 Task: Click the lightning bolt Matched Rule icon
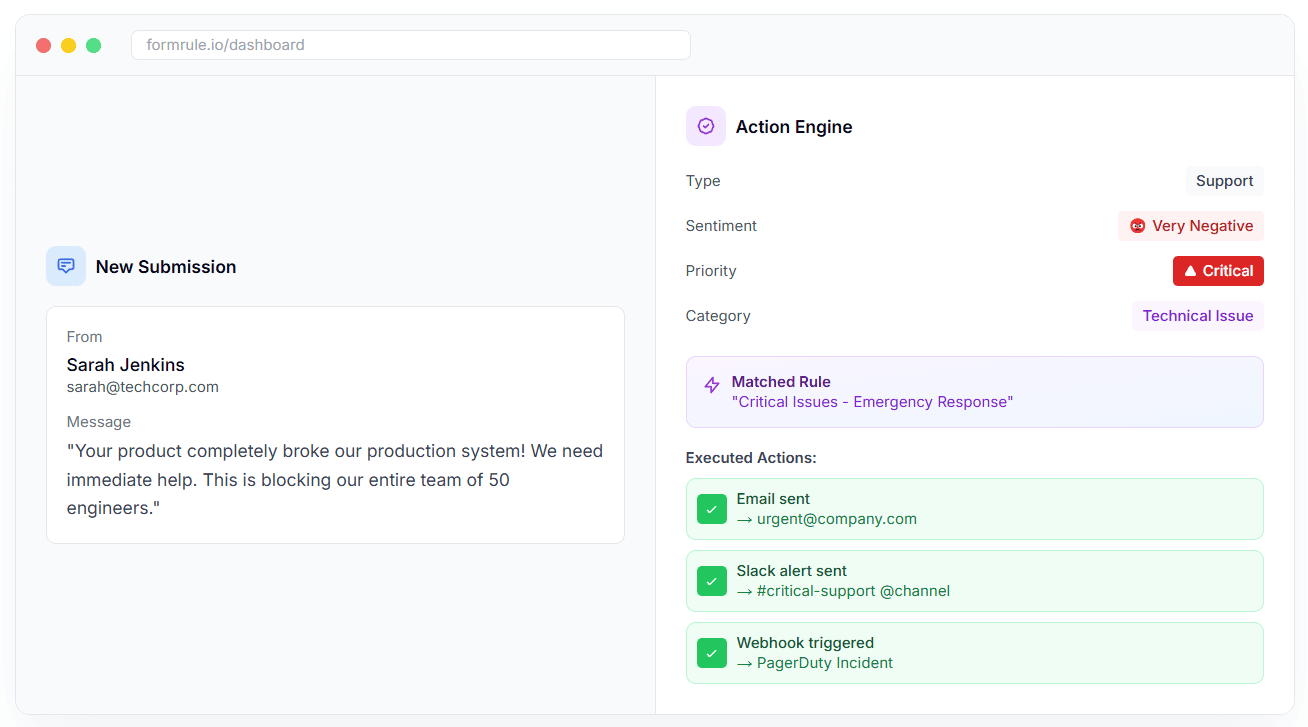click(712, 385)
